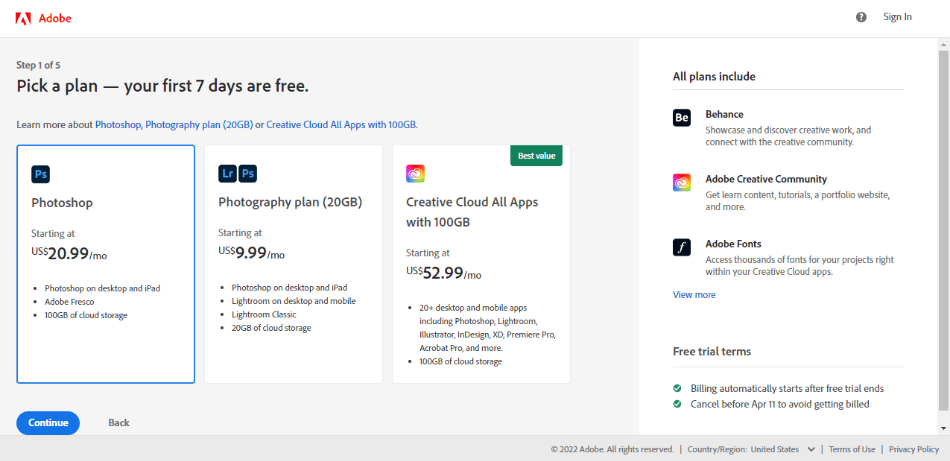The width and height of the screenshot is (950, 461).
Task: Click the green checkmark next to Cancel before Apr 11
Action: 677,403
